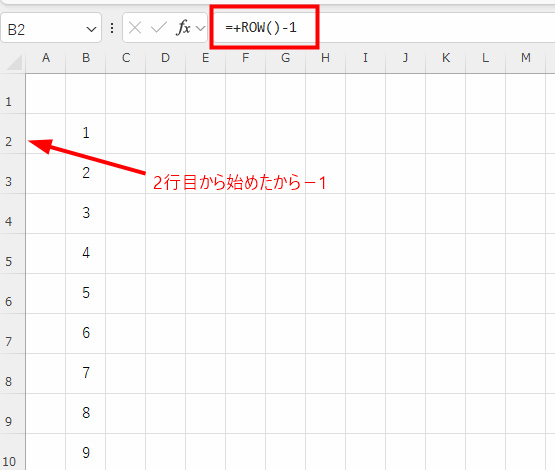555x470 pixels.
Task: Click cell B3 containing value 2
Action: (86, 174)
